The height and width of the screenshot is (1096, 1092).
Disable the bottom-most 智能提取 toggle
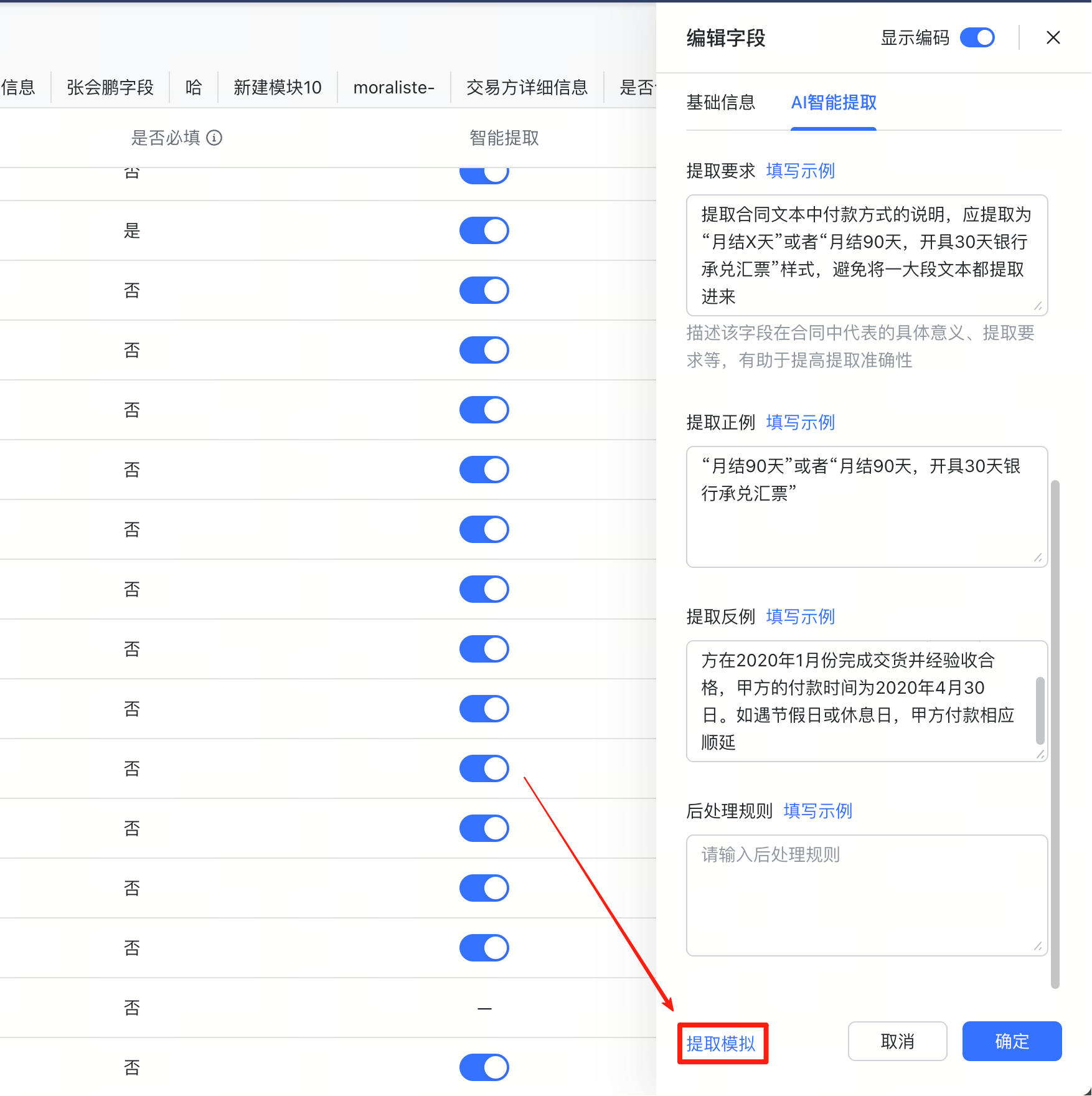(484, 1067)
